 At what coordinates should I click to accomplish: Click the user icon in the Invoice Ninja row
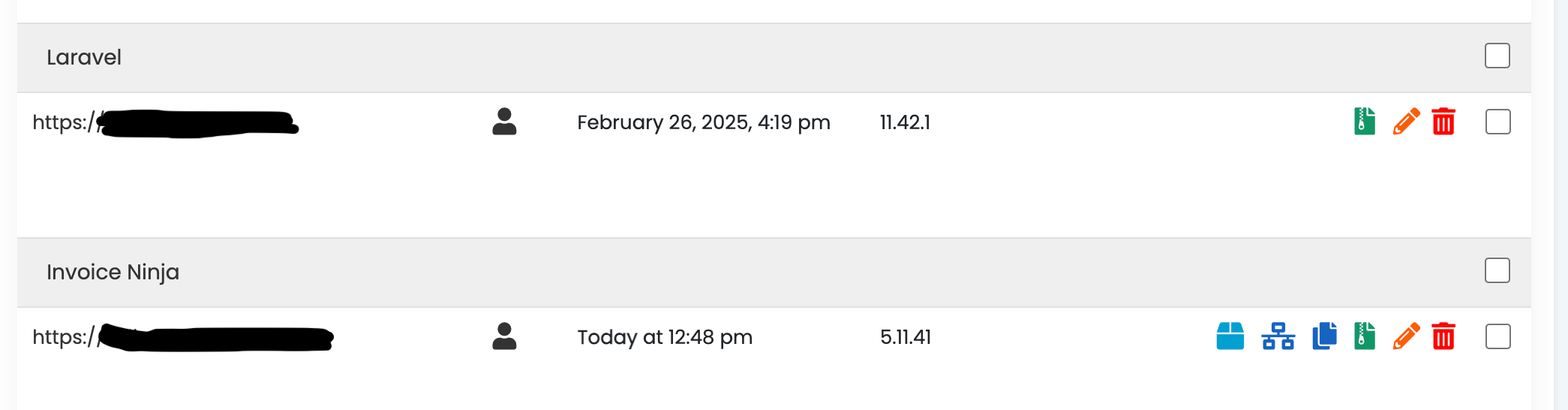504,336
